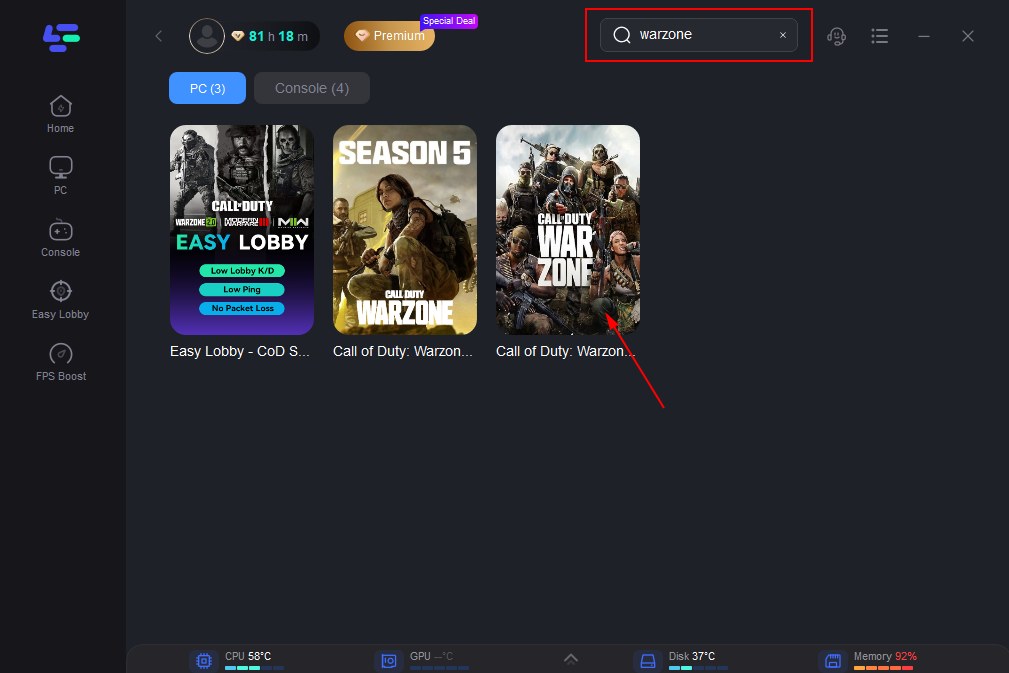The image size is (1009, 673).
Task: Go to Console section in sidebar
Action: [60, 238]
